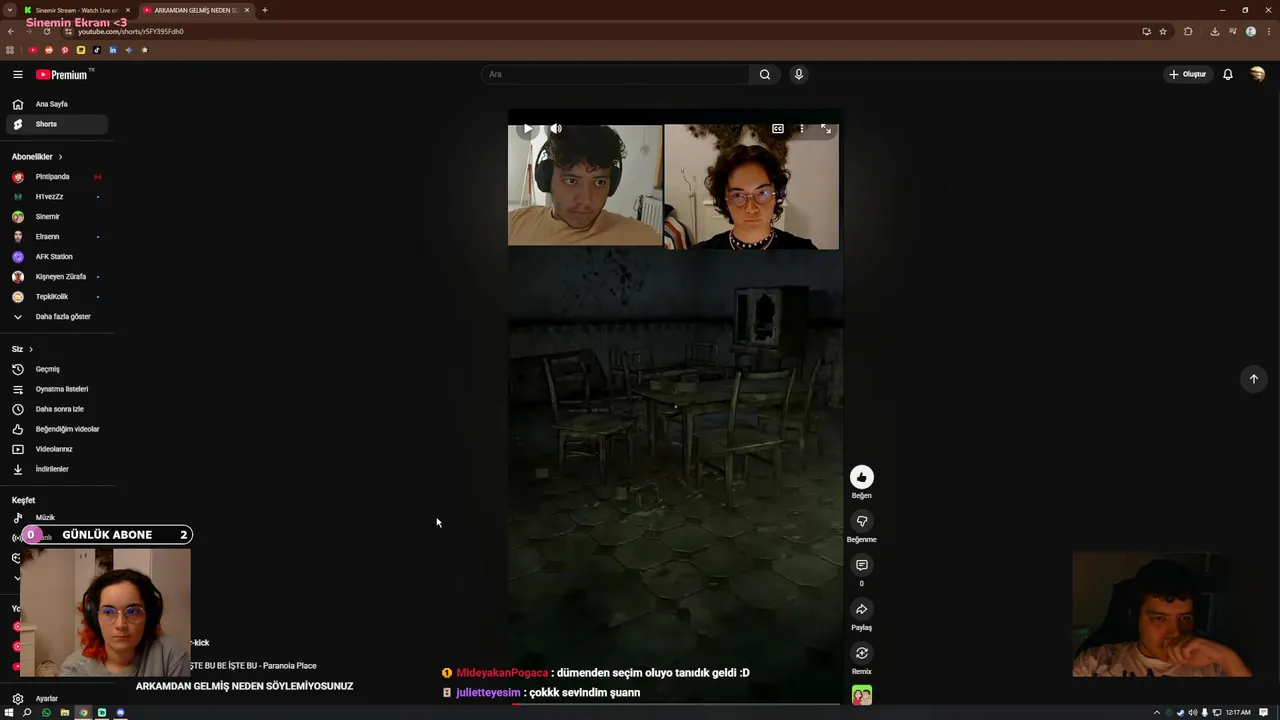Open the YouTube hamburger guide menu

pyautogui.click(x=17, y=74)
